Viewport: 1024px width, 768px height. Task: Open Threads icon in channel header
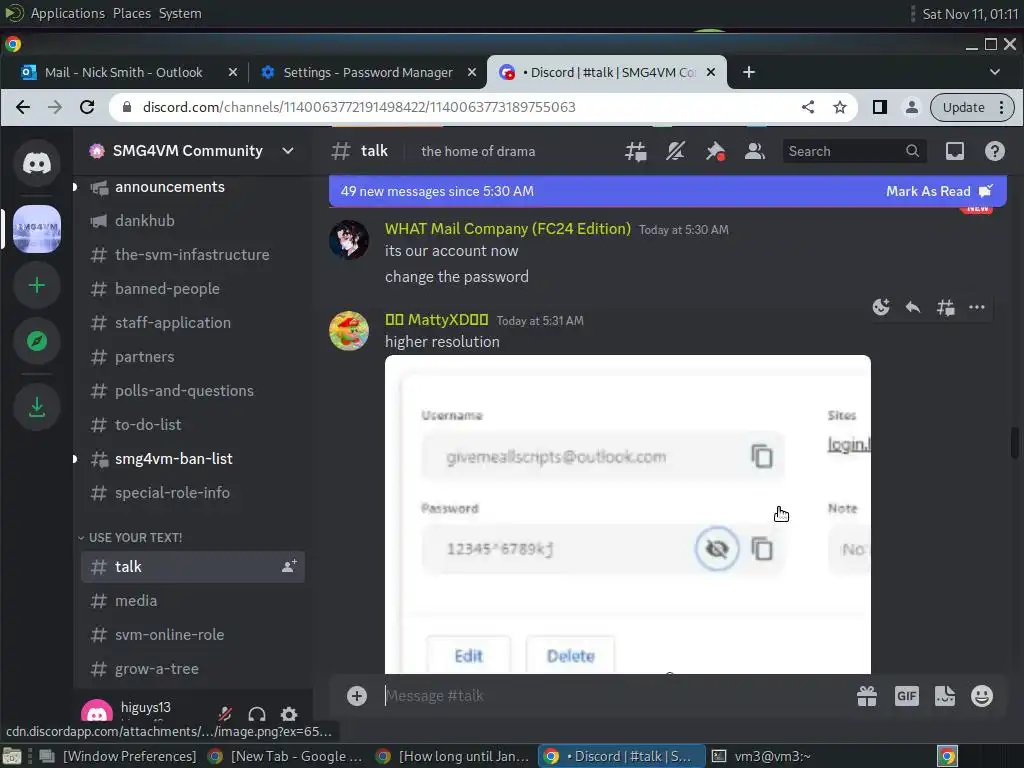635,152
